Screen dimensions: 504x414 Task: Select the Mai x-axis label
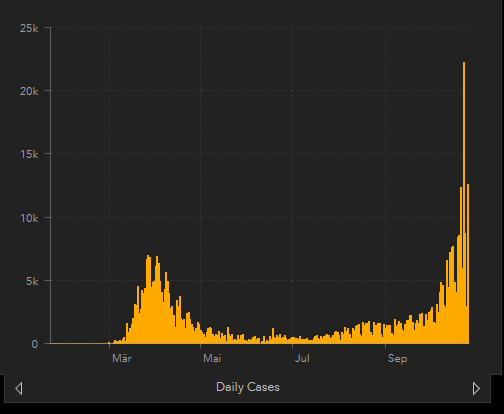tap(212, 358)
